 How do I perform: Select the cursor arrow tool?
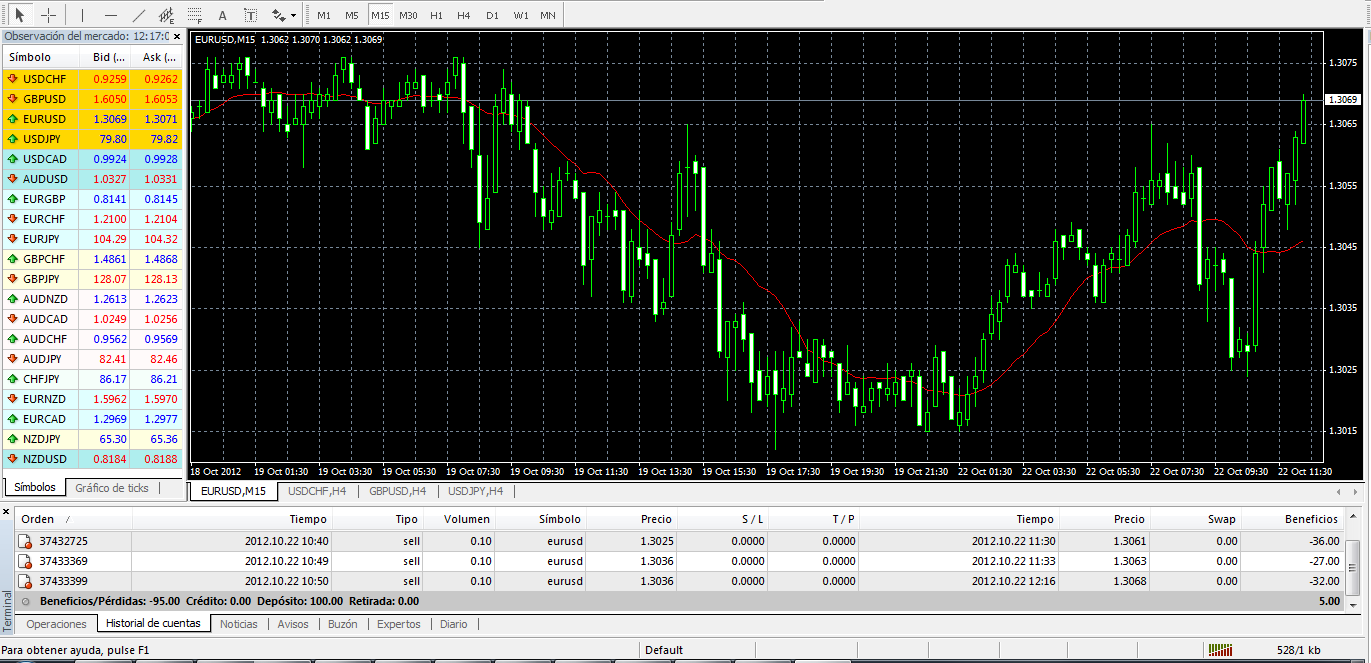tap(19, 15)
